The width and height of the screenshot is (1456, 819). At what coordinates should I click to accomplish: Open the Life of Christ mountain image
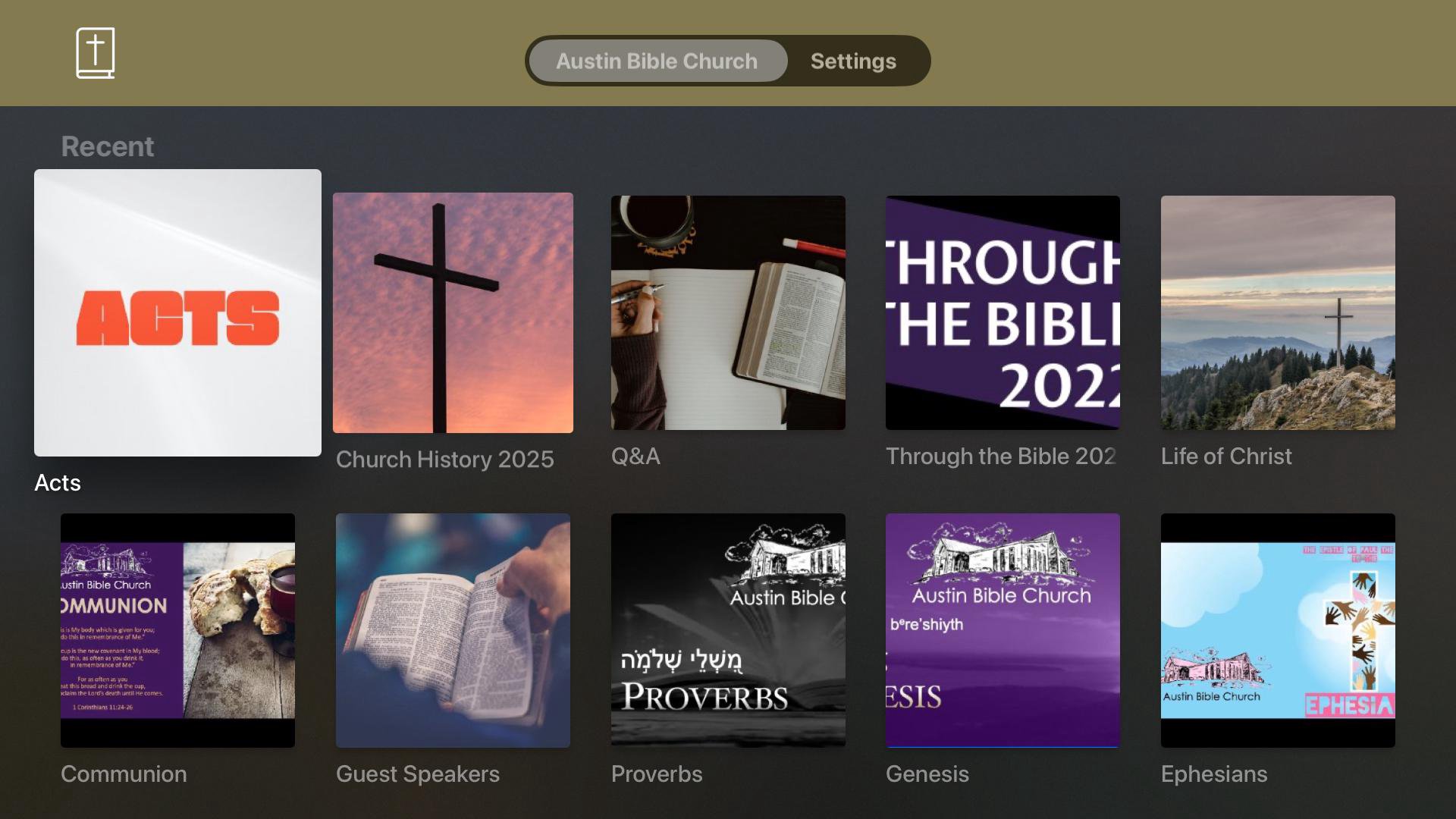click(x=1278, y=312)
